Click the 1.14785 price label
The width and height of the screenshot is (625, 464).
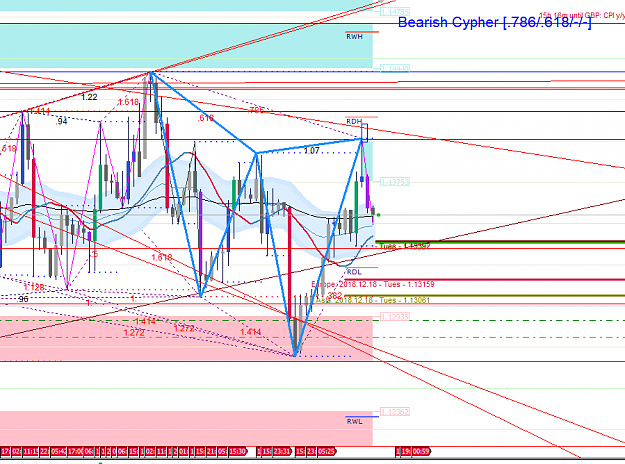coord(395,12)
